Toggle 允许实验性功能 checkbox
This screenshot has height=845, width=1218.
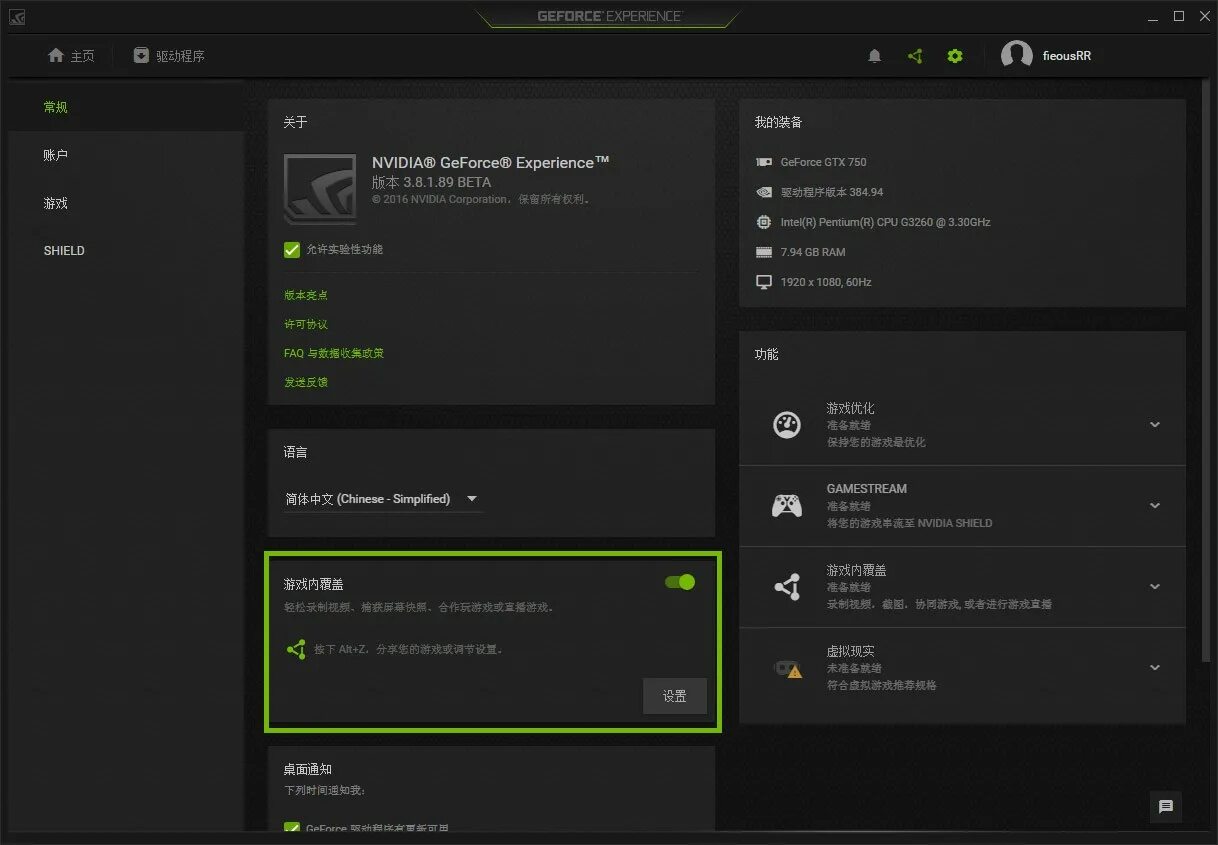pos(292,249)
